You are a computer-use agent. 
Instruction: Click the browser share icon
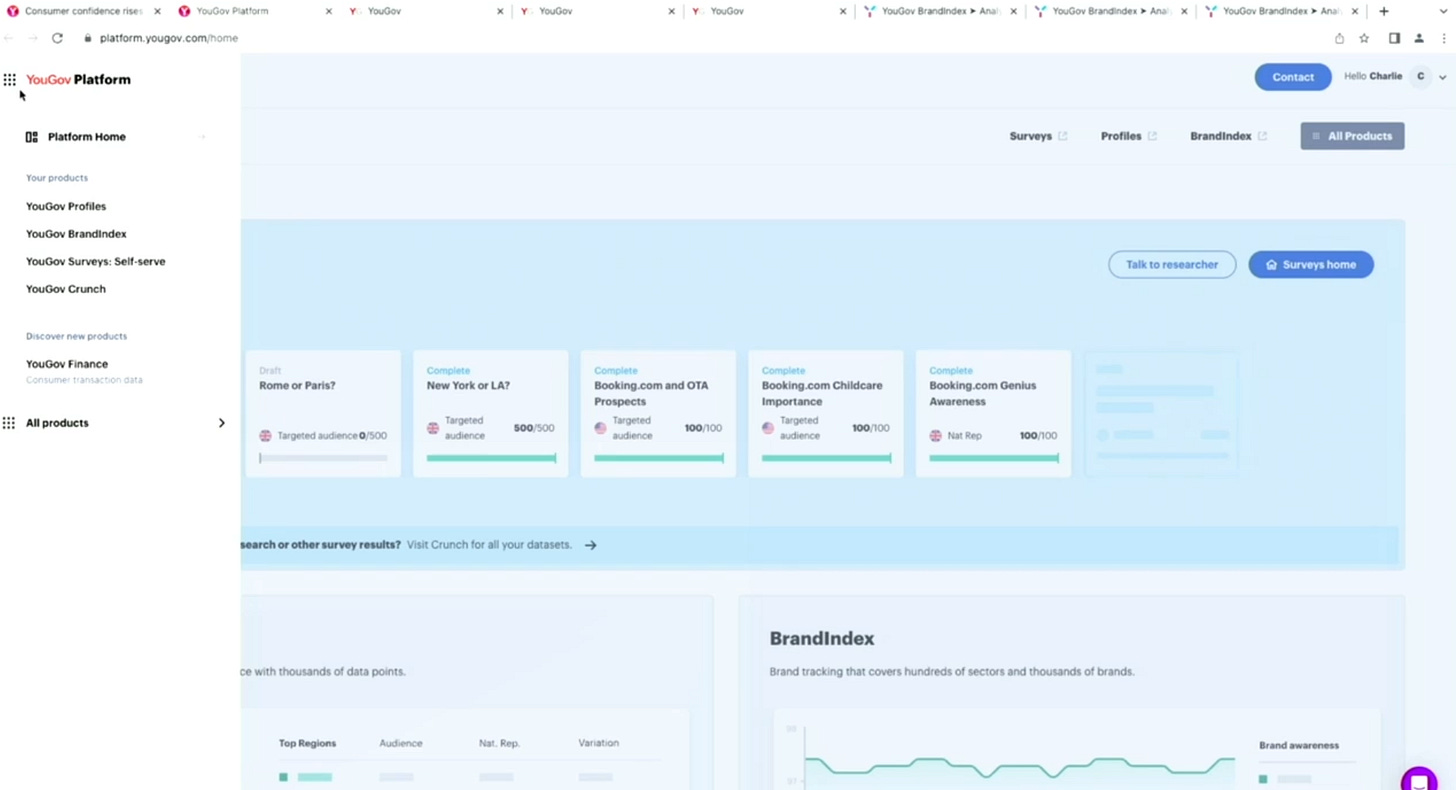(x=1339, y=38)
